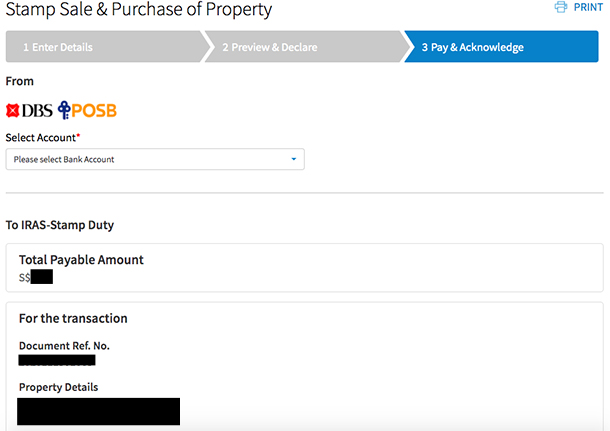This screenshot has height=431, width=610.
Task: Click the POSB key logo
Action: click(x=87, y=110)
